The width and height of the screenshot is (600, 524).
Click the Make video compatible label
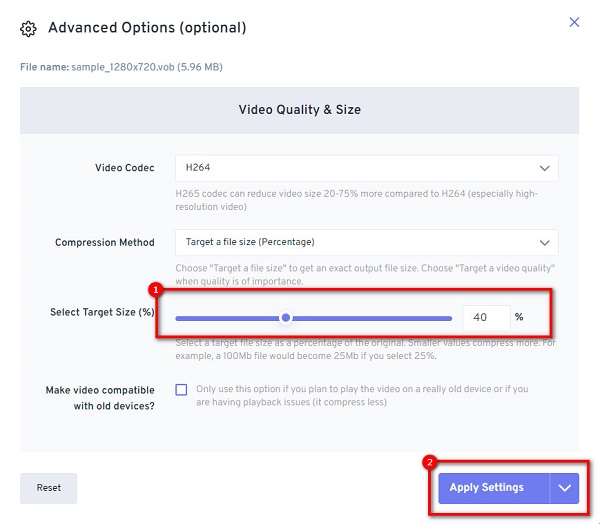pyautogui.click(x=100, y=398)
